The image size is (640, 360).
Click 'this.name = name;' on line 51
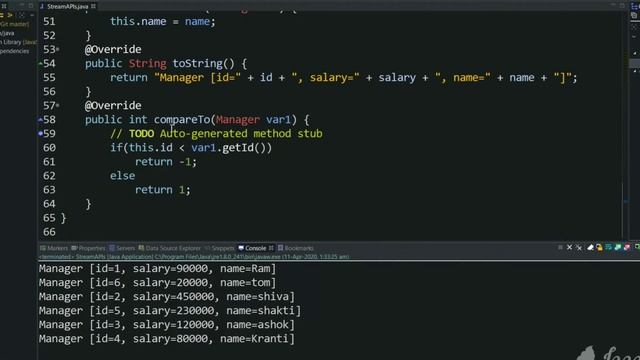(163, 21)
